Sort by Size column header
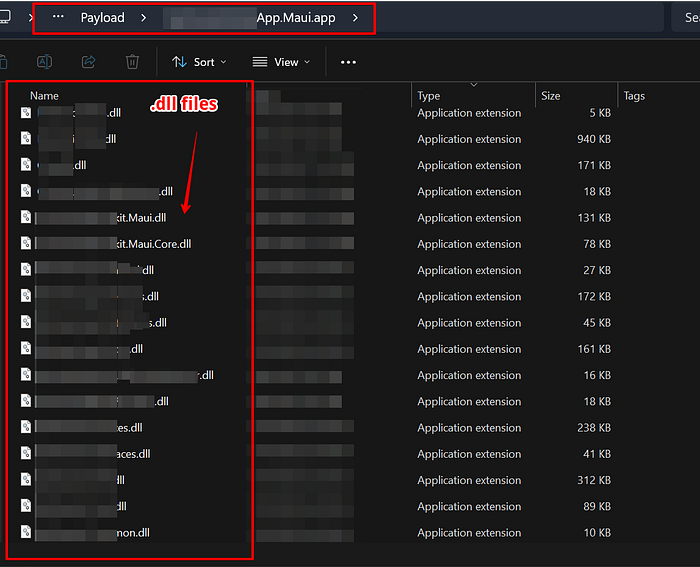The height and width of the screenshot is (567, 700). [x=550, y=96]
